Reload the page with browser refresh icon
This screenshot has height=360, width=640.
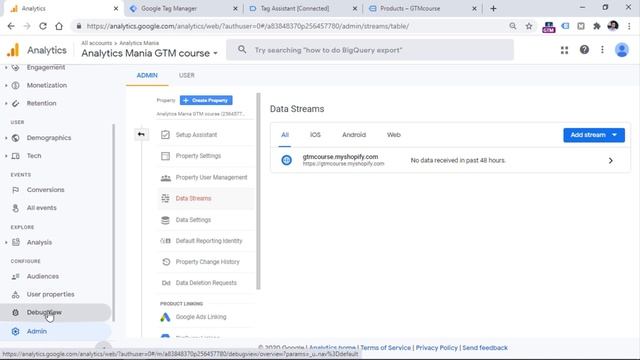coord(43,26)
